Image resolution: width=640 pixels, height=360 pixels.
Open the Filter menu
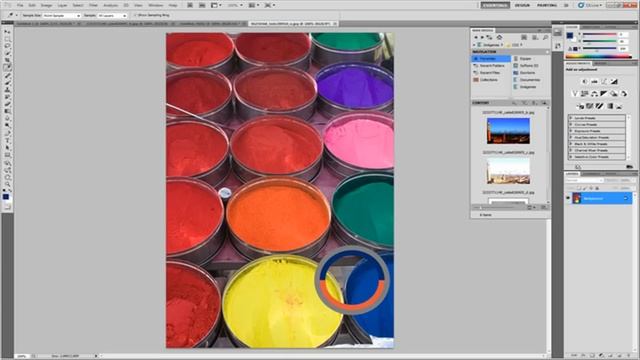[93, 5]
